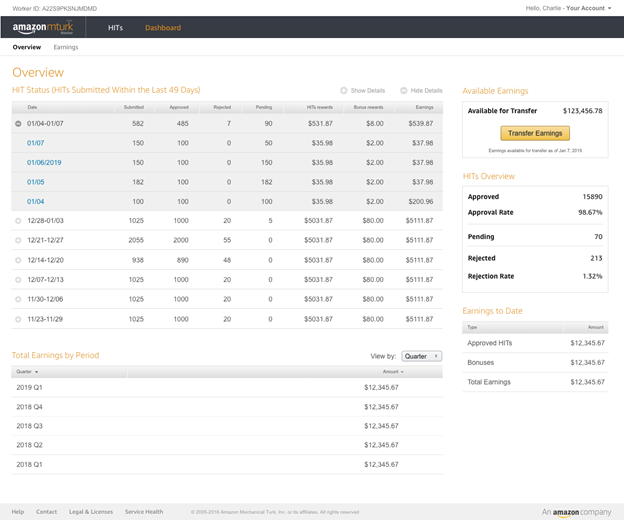
Task: Click the 2055 submitted cell
Action: 136,240
